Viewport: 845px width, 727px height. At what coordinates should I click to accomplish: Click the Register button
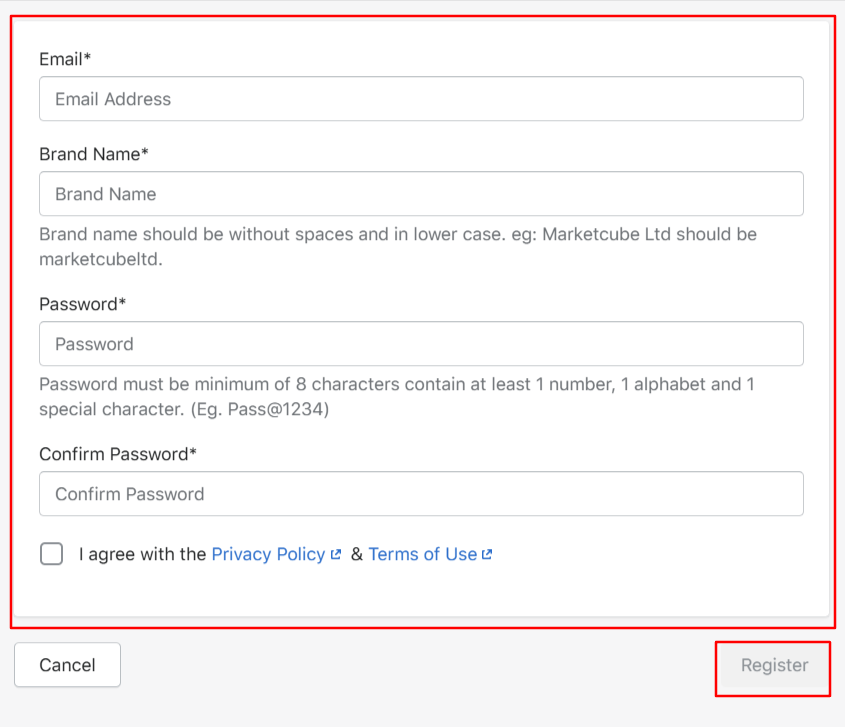click(x=774, y=665)
